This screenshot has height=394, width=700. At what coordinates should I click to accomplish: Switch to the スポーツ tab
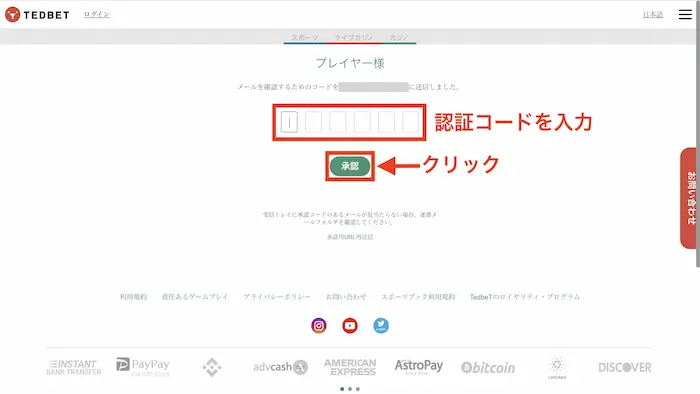(x=305, y=37)
